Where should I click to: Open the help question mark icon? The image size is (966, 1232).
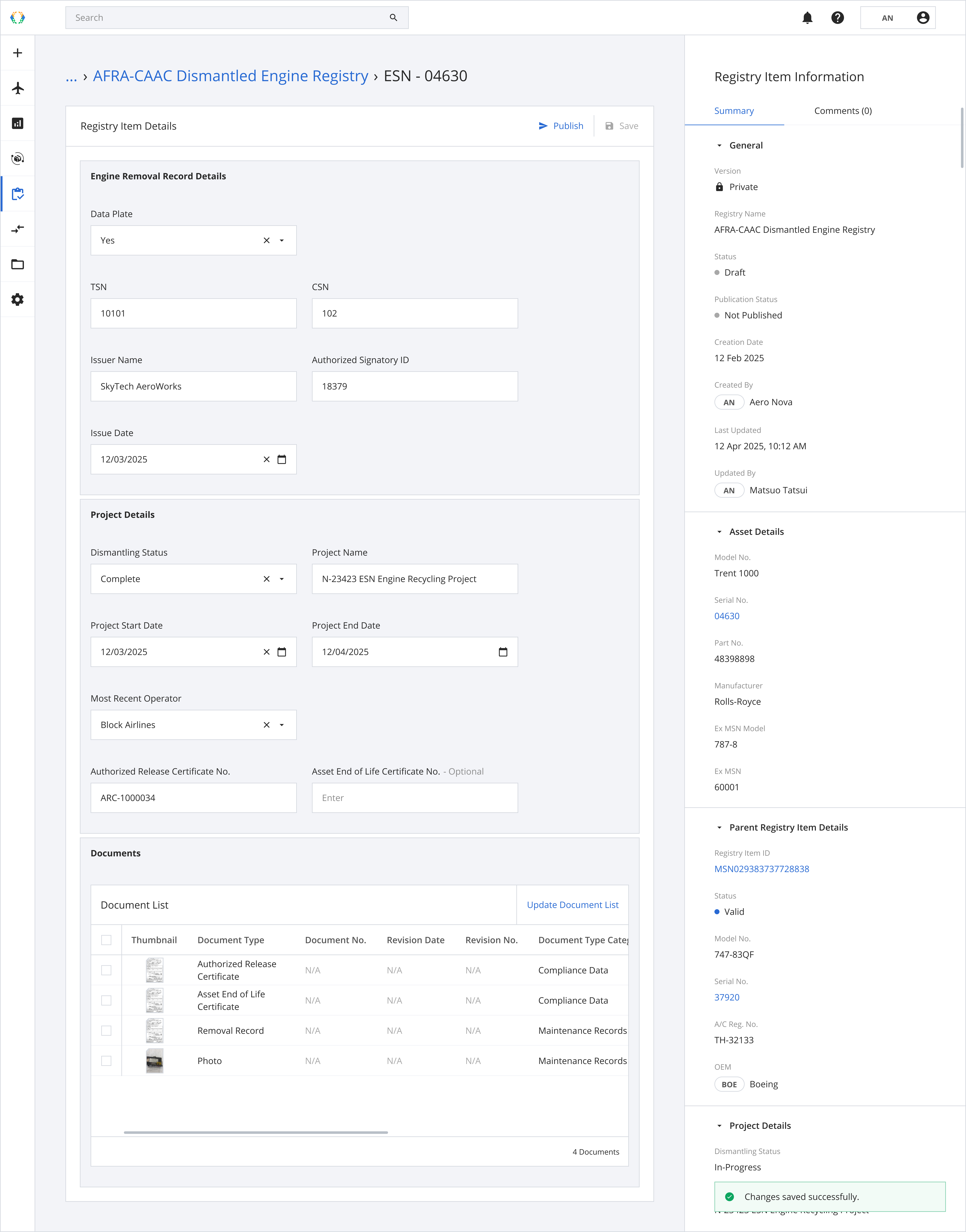pyautogui.click(x=838, y=18)
